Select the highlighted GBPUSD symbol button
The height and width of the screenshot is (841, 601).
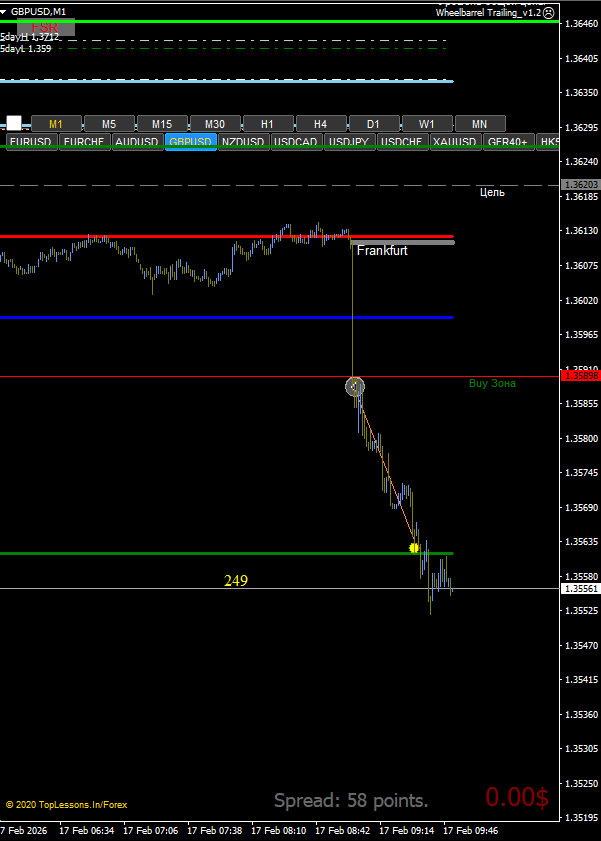pyautogui.click(x=190, y=142)
